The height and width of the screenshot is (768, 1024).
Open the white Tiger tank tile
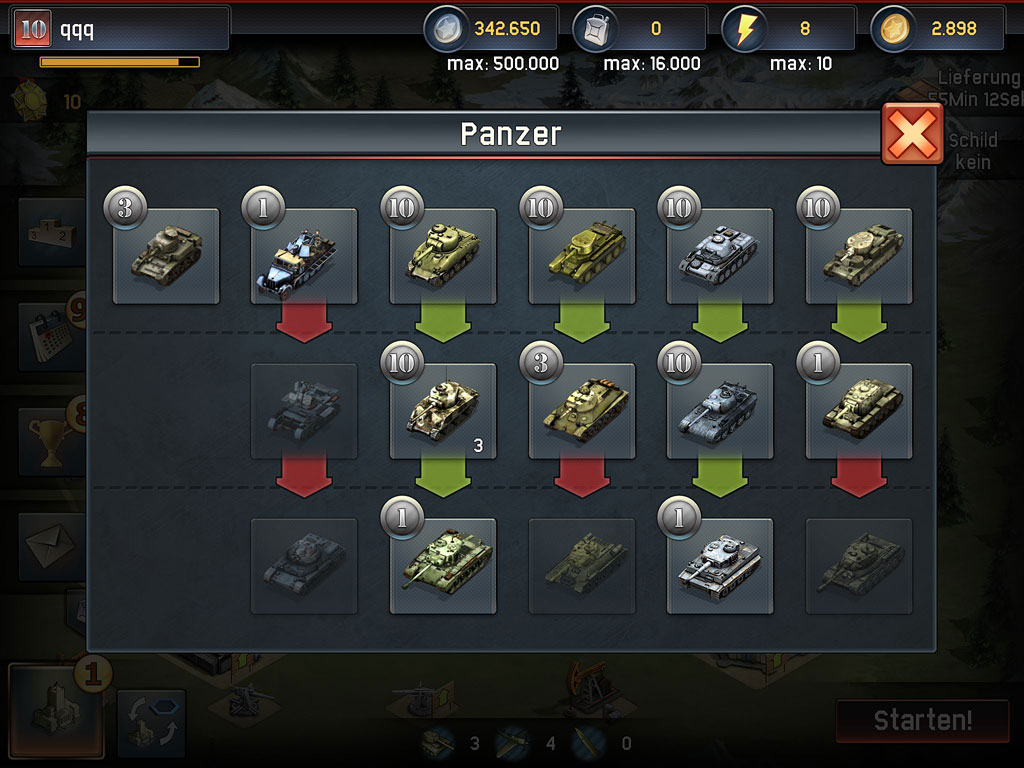point(720,566)
